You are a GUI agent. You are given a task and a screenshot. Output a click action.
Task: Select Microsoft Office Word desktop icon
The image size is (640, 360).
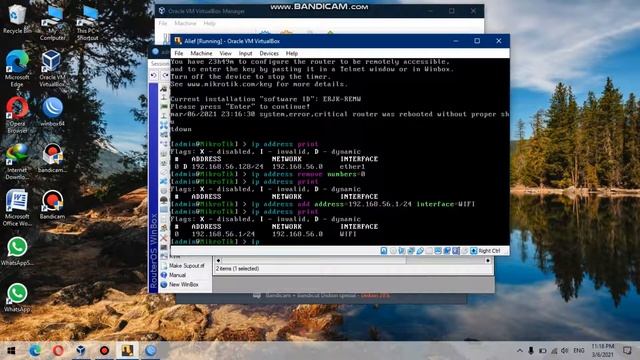(17, 208)
